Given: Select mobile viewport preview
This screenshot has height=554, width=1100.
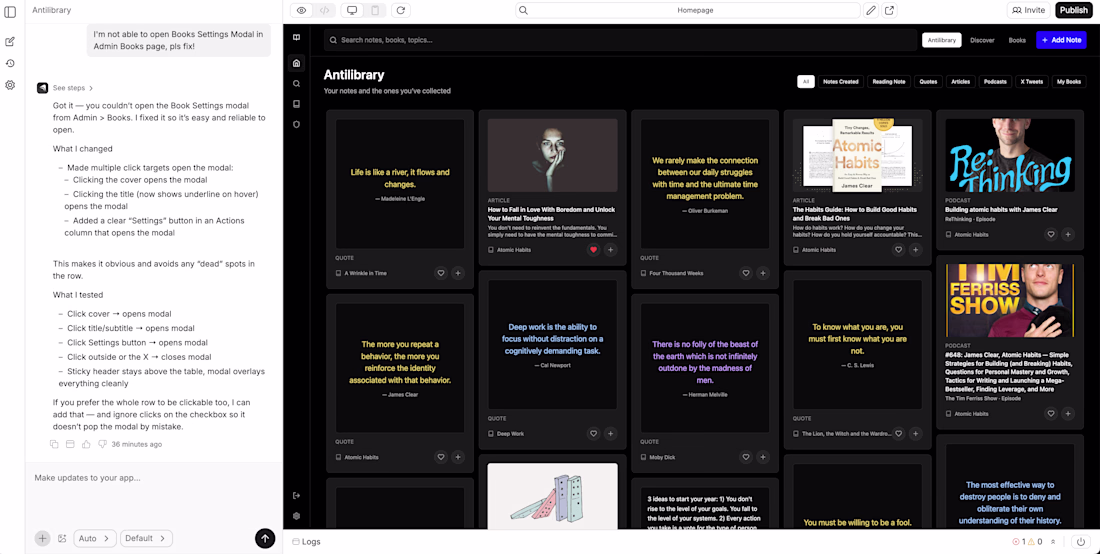Looking at the screenshot, I should click(x=375, y=11).
